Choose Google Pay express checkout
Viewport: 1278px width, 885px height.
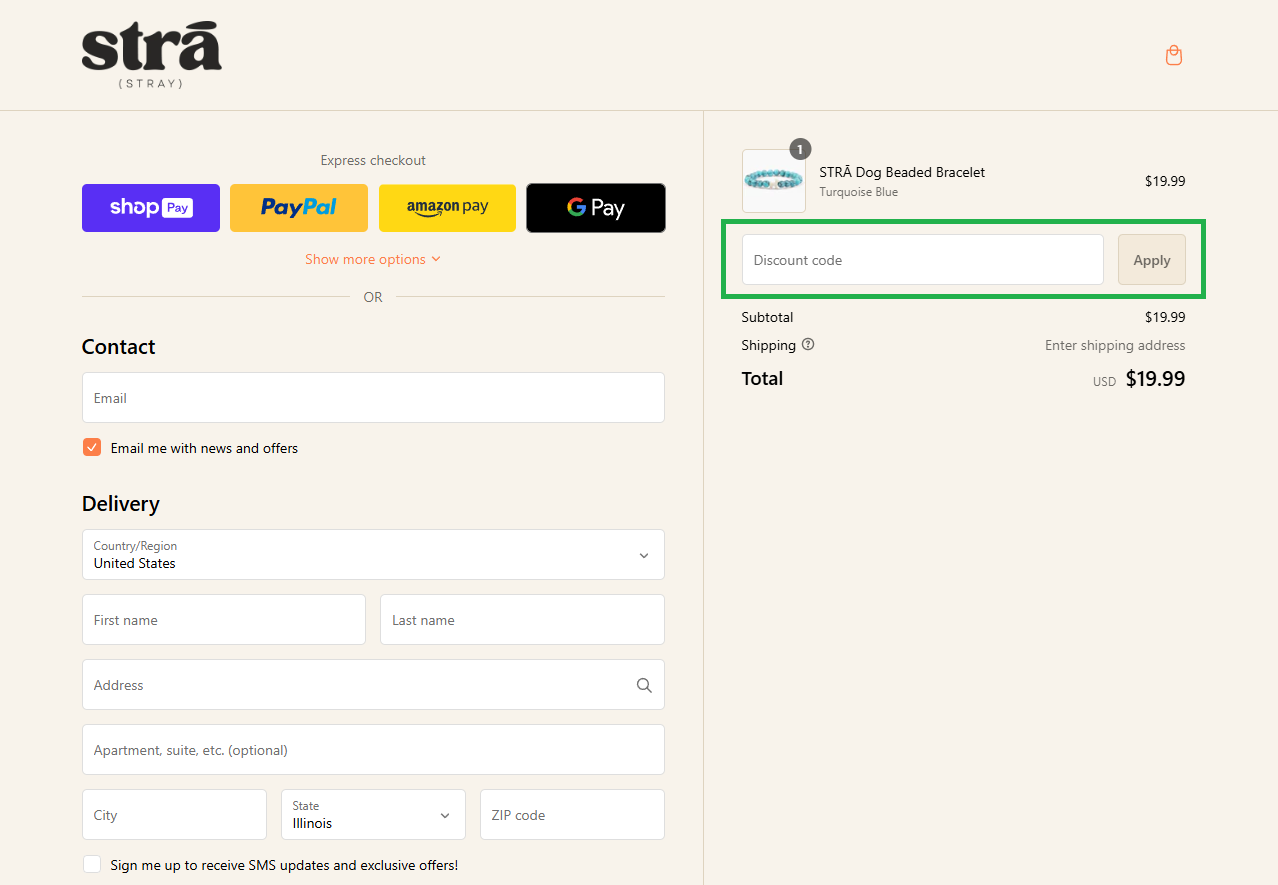coord(596,208)
